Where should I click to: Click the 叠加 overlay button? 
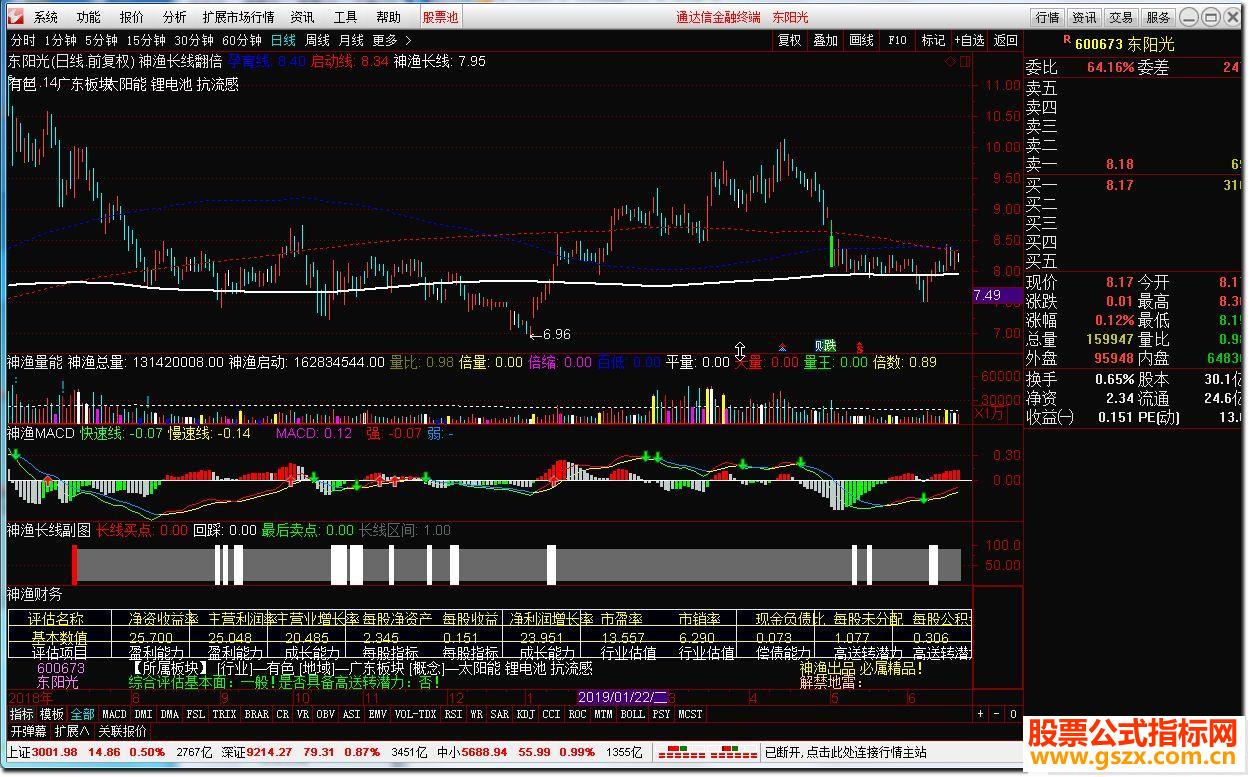tap(826, 40)
